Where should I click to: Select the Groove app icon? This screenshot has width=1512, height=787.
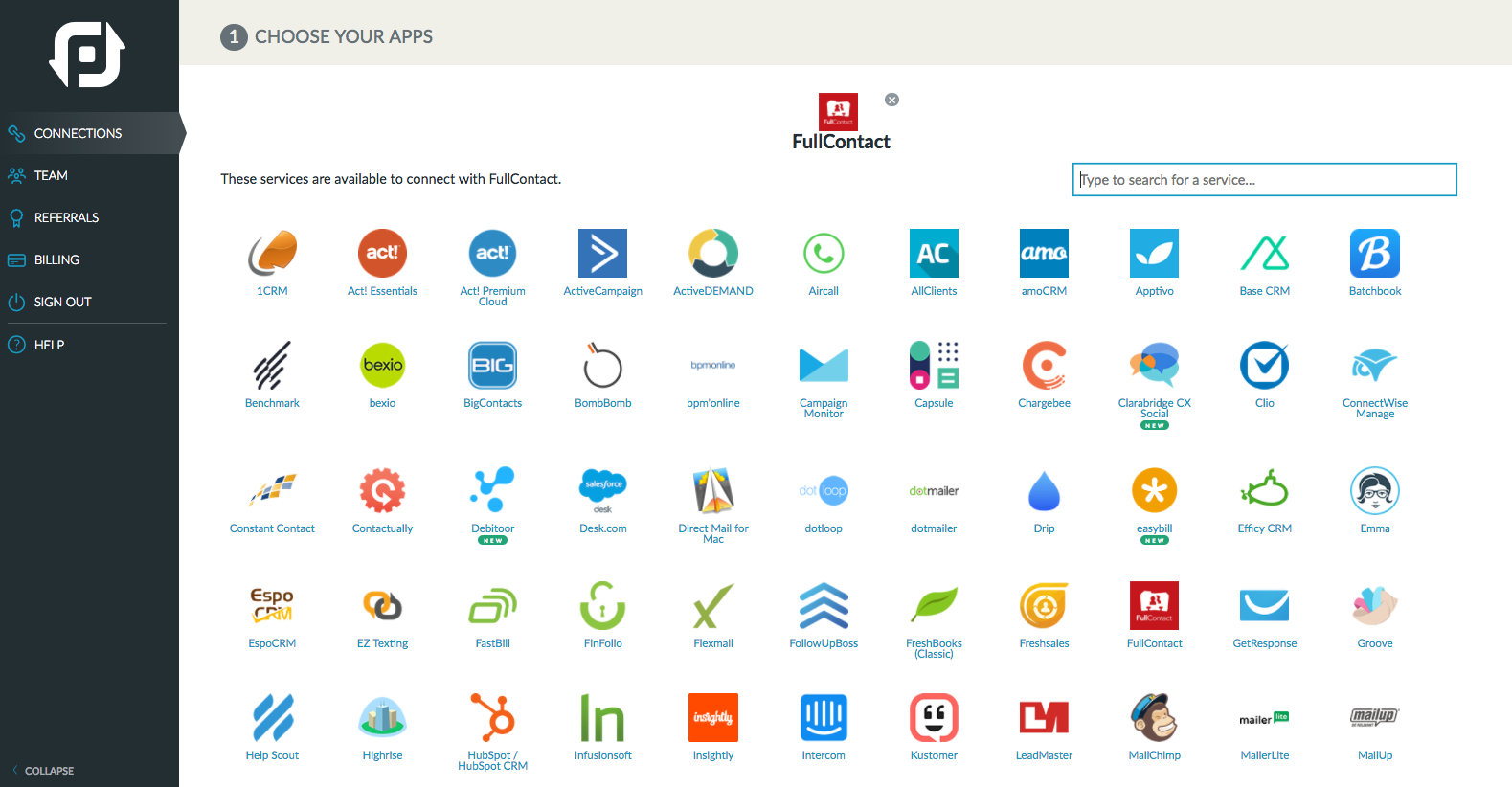click(x=1375, y=605)
